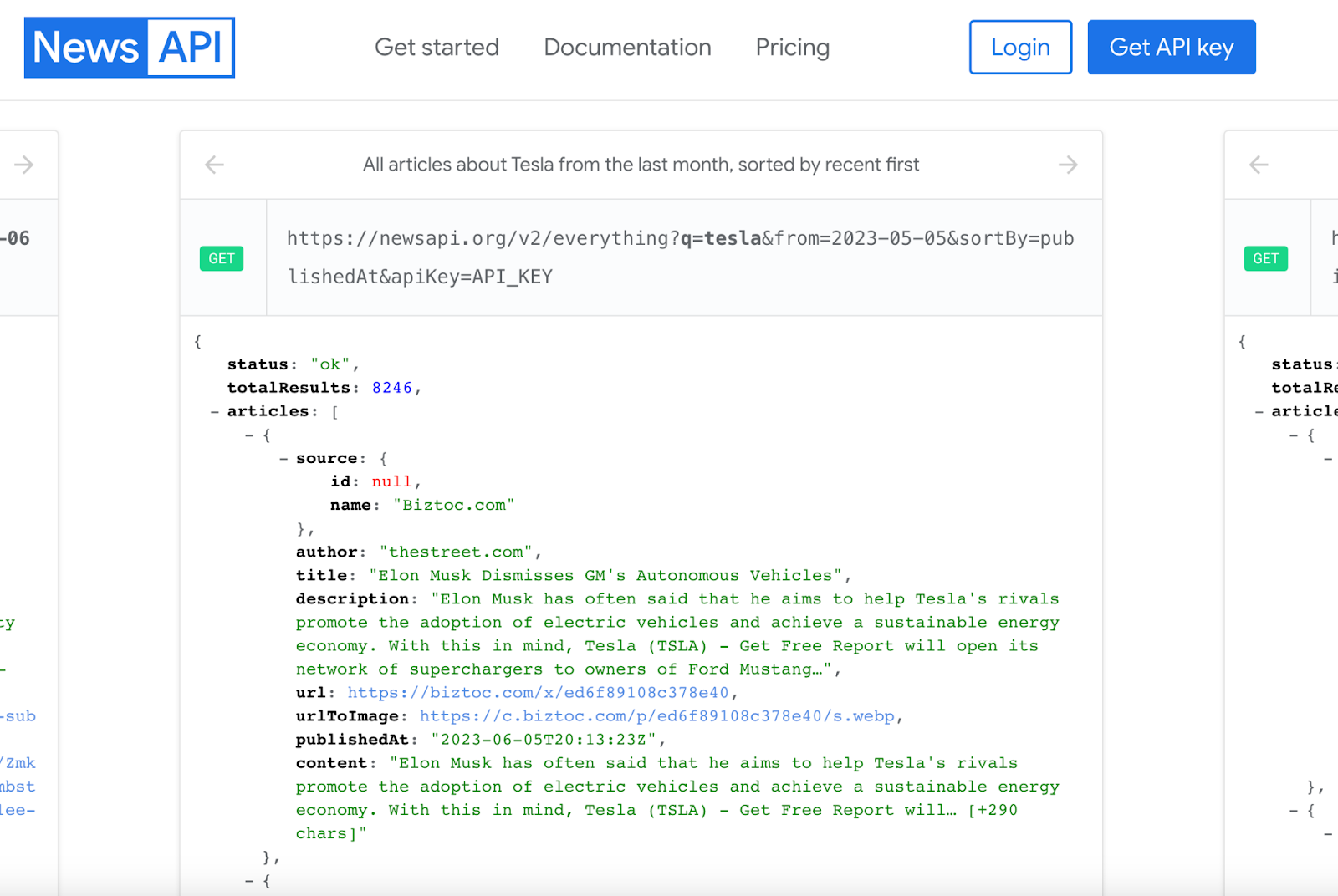Click the GET badge in the Tesla card
The height and width of the screenshot is (896, 1338).
click(x=222, y=258)
